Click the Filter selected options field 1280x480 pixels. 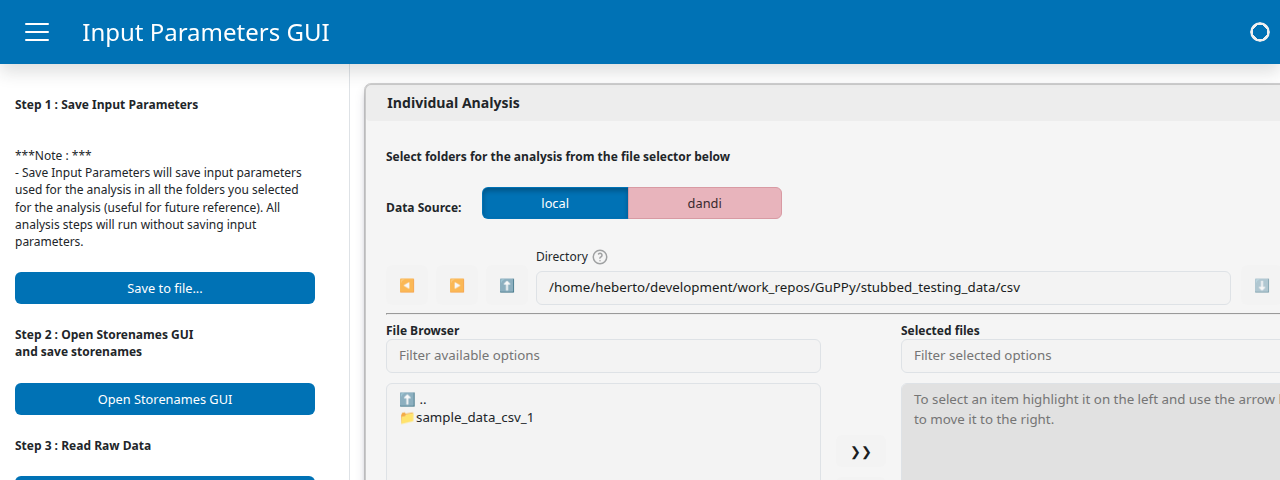(1090, 356)
